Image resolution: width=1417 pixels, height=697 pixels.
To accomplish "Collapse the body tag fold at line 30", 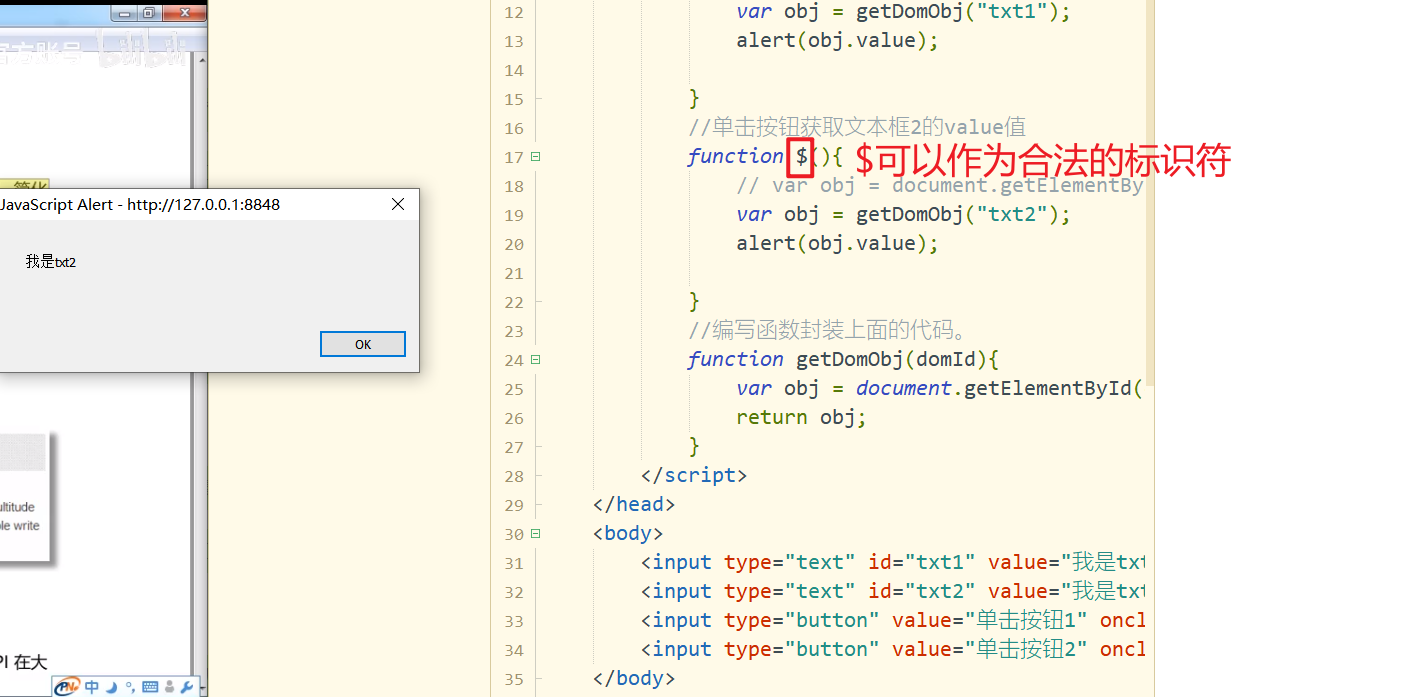I will pos(536,533).
